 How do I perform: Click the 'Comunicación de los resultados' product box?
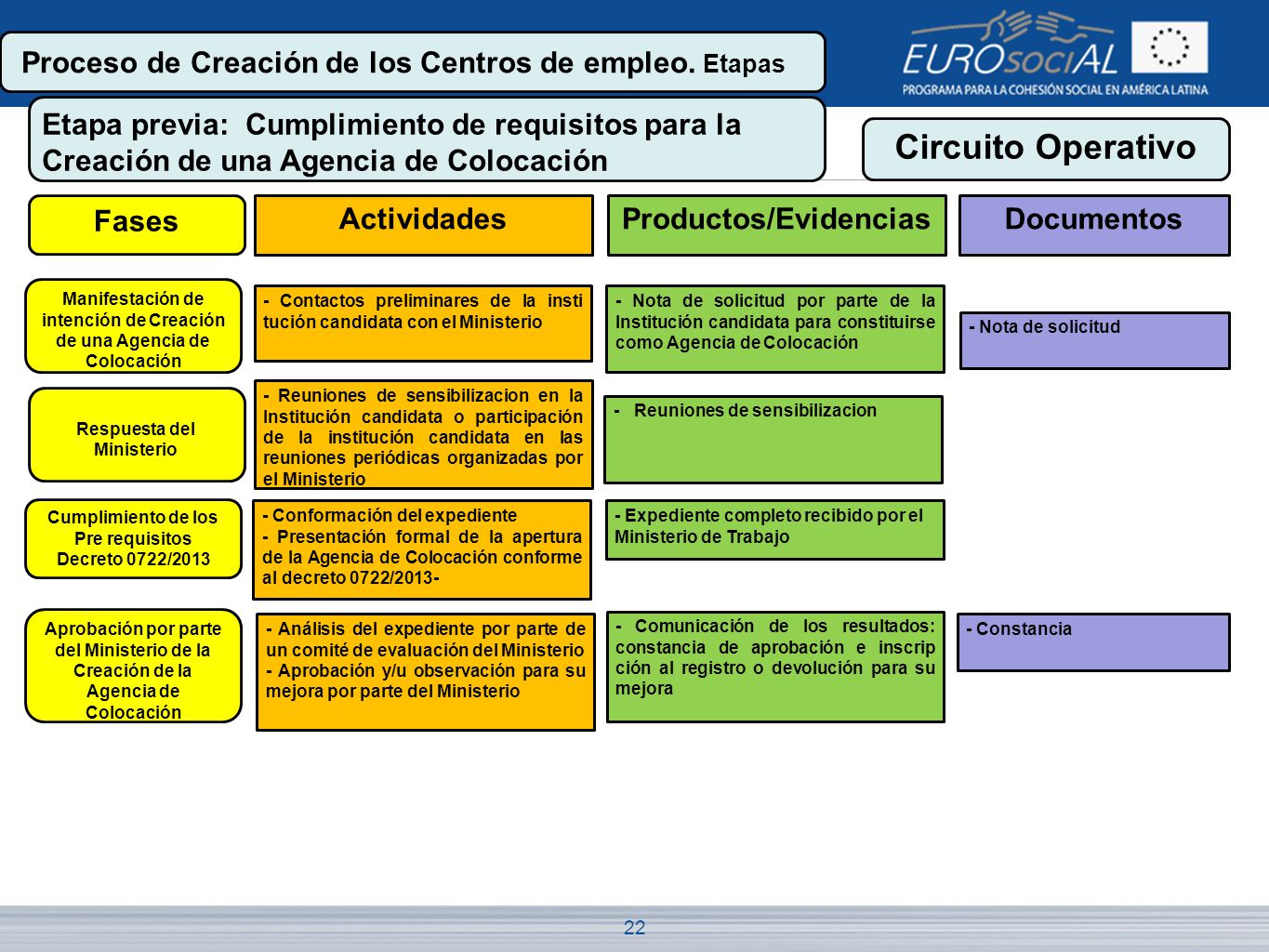pos(775,667)
